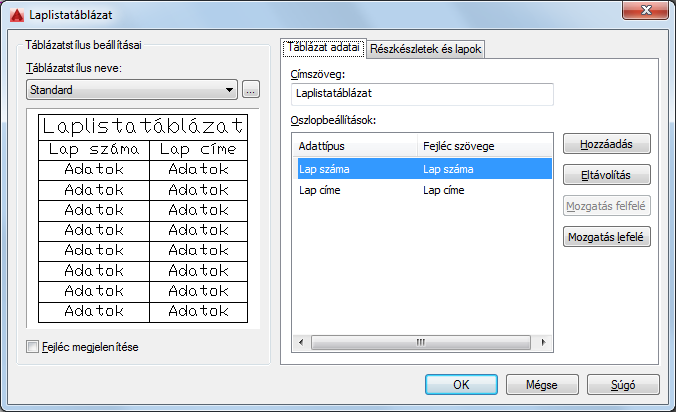Open table style editor via ellipsis button
Viewport: 676px width, 412px height.
[251, 90]
